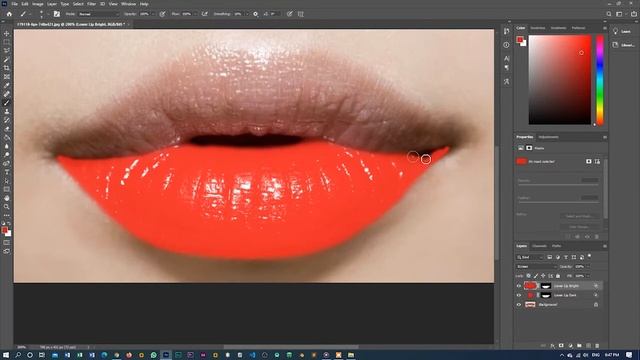
Task: Hide the Background layer
Action: (x=519, y=304)
